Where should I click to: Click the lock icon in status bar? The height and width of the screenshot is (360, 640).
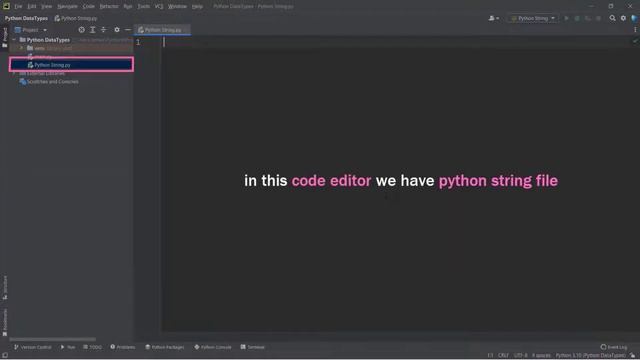pyautogui.click(x=633, y=356)
